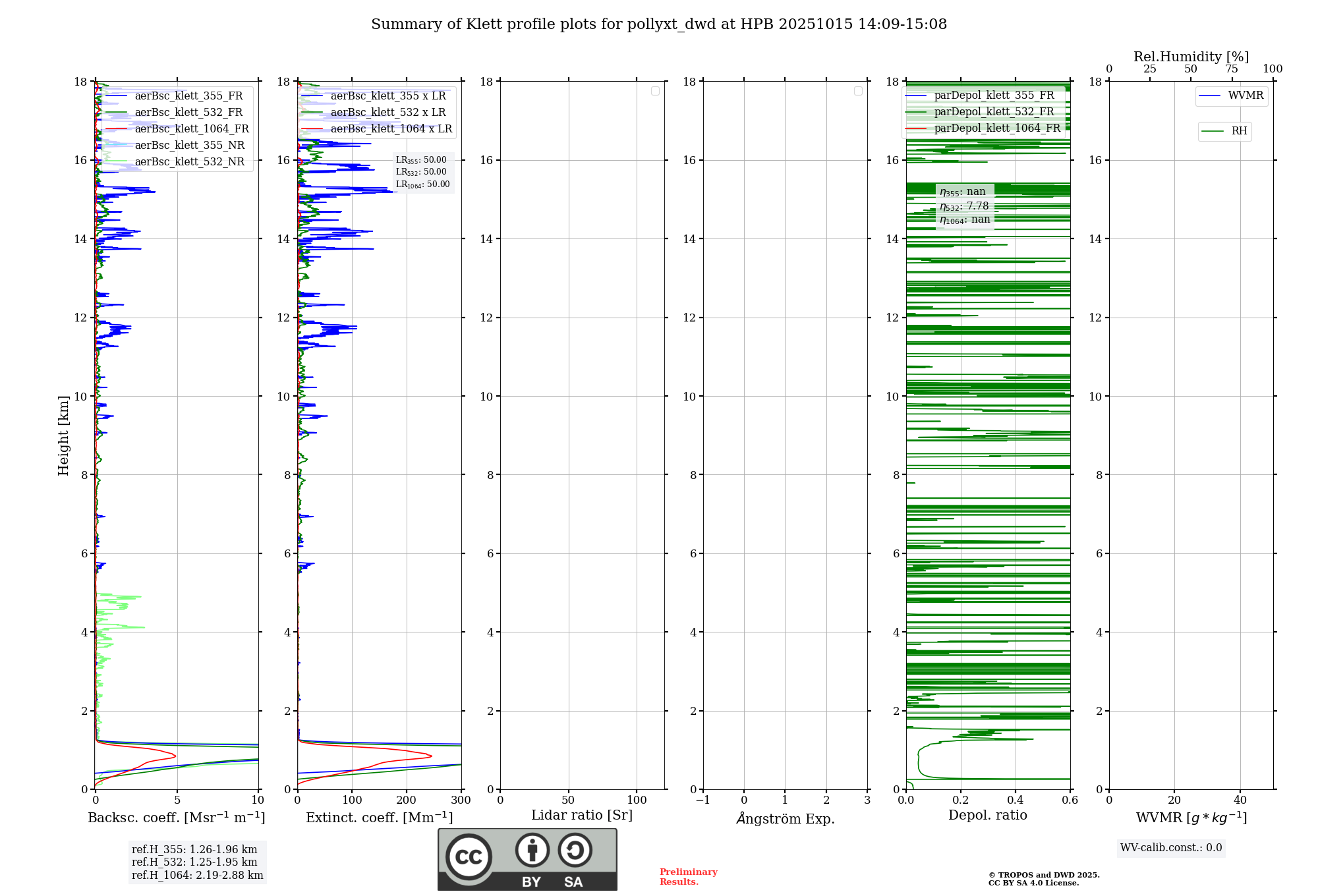The height and width of the screenshot is (896, 1318).
Task: Click the Rel.Humidity [%] top axis label
Action: tap(1191, 57)
